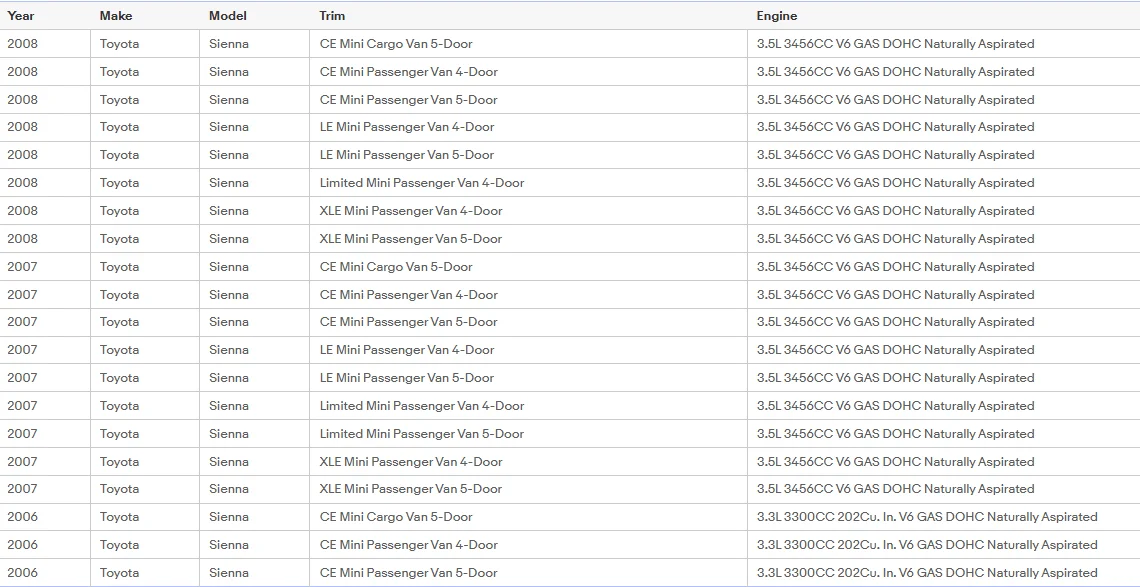Select 2007 trim 'XLE Mini Passenger Van 4-Door'
The width and height of the screenshot is (1140, 587).
(411, 462)
